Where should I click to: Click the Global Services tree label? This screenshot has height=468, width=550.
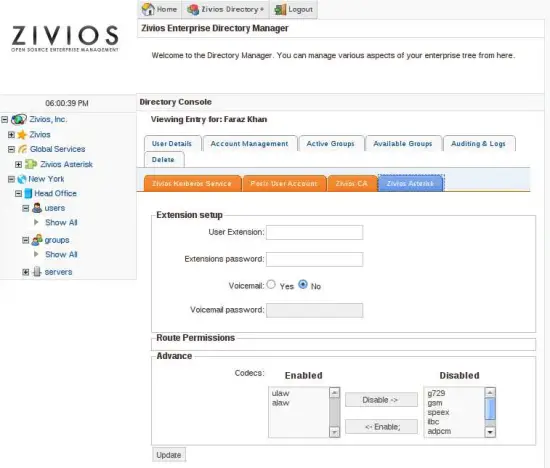tap(58, 149)
